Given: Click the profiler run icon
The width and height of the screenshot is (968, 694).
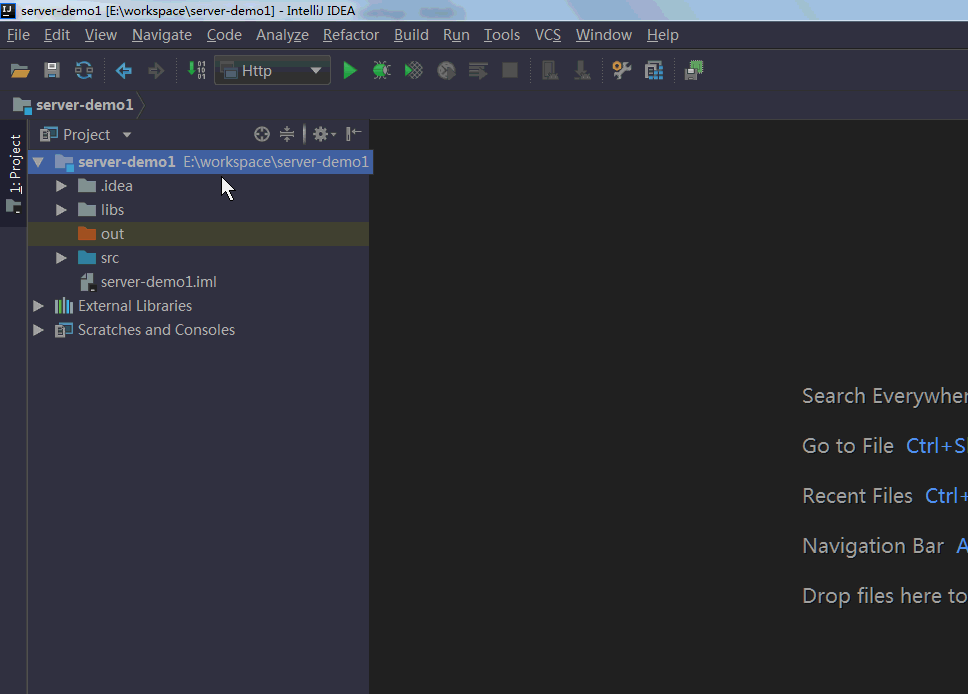Looking at the screenshot, I should (x=446, y=71).
